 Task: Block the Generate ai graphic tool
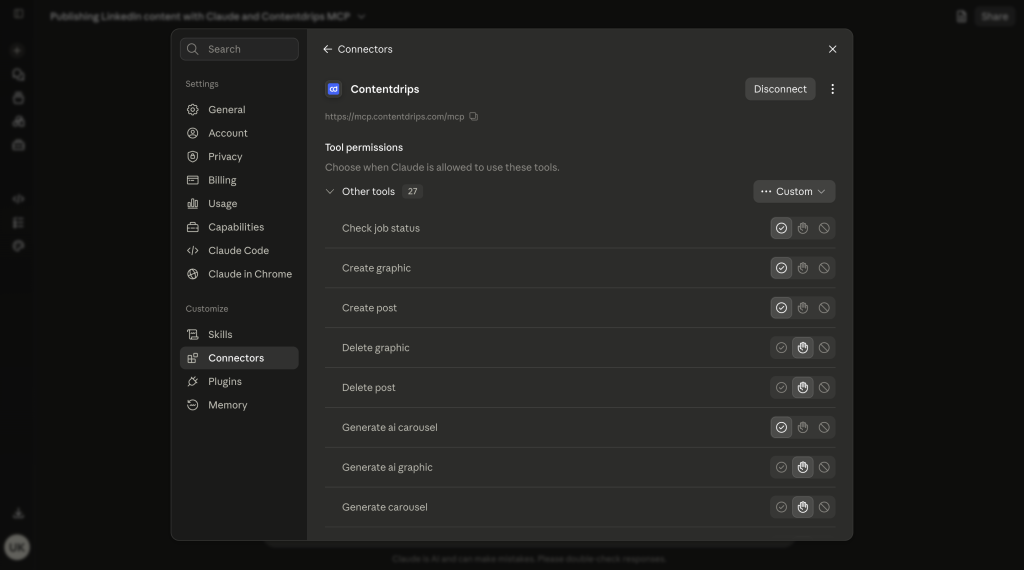(824, 467)
